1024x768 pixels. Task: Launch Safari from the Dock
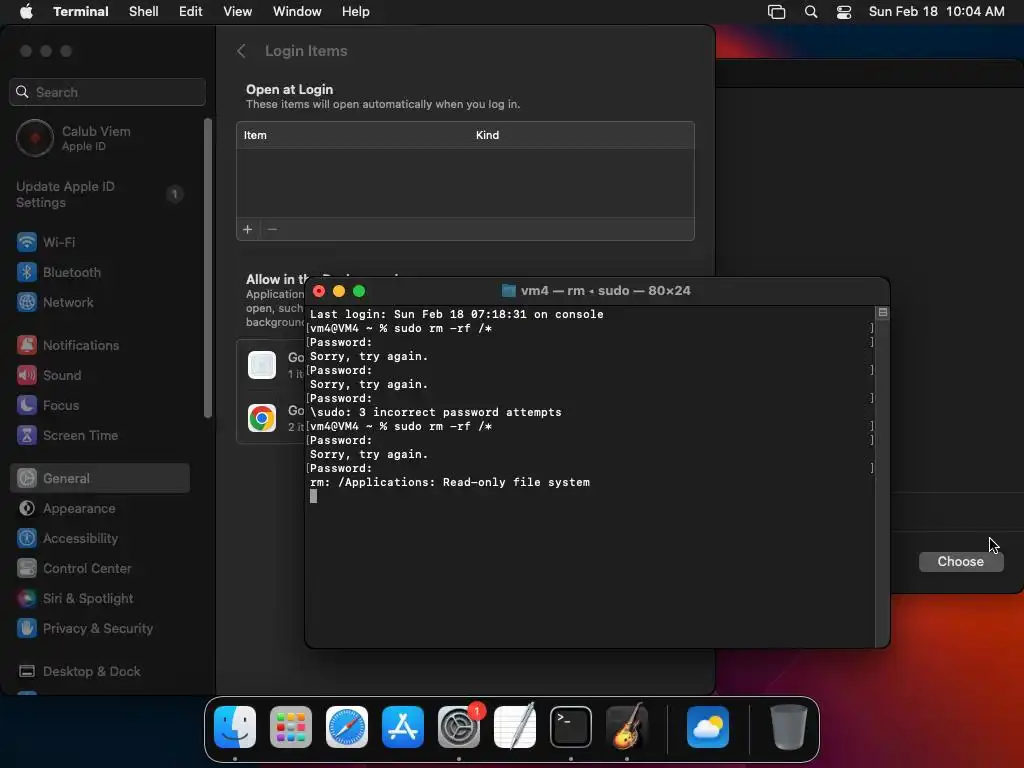tap(347, 727)
